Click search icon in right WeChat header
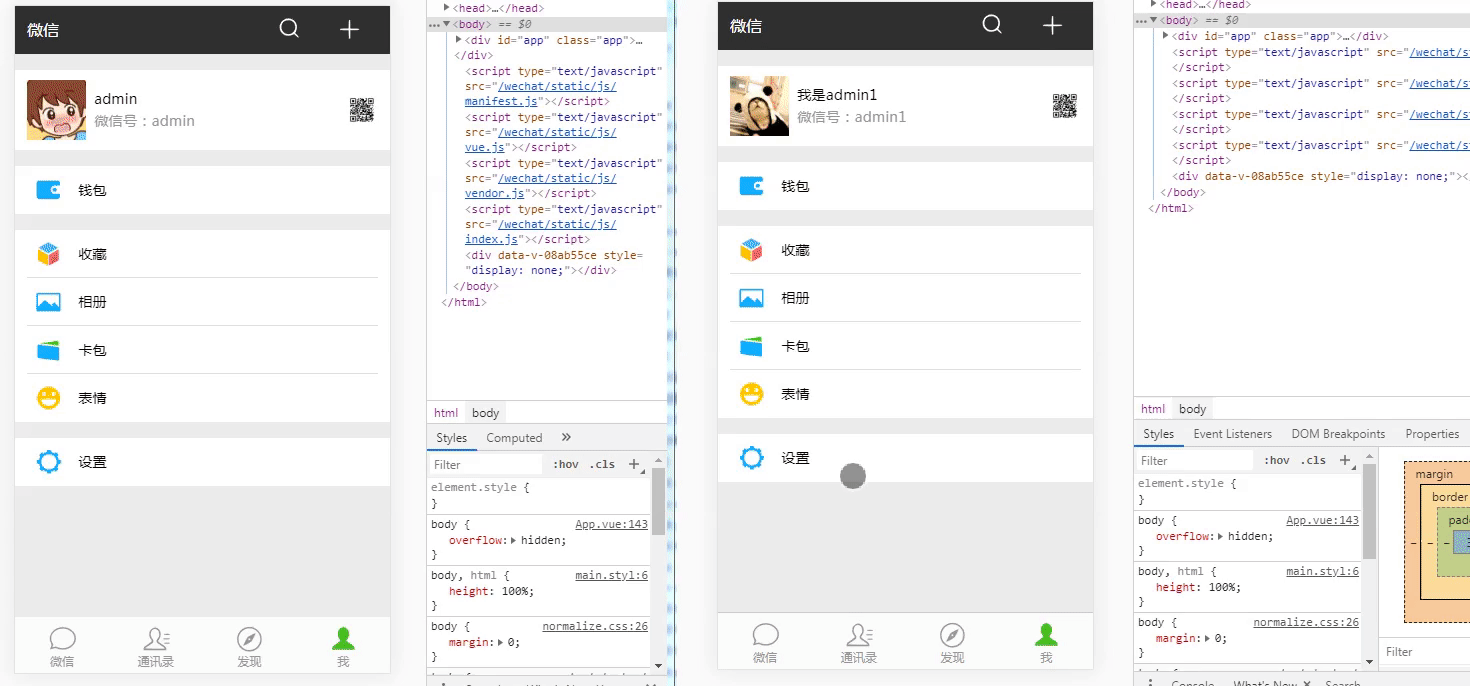1470x686 pixels. pyautogui.click(x=992, y=25)
